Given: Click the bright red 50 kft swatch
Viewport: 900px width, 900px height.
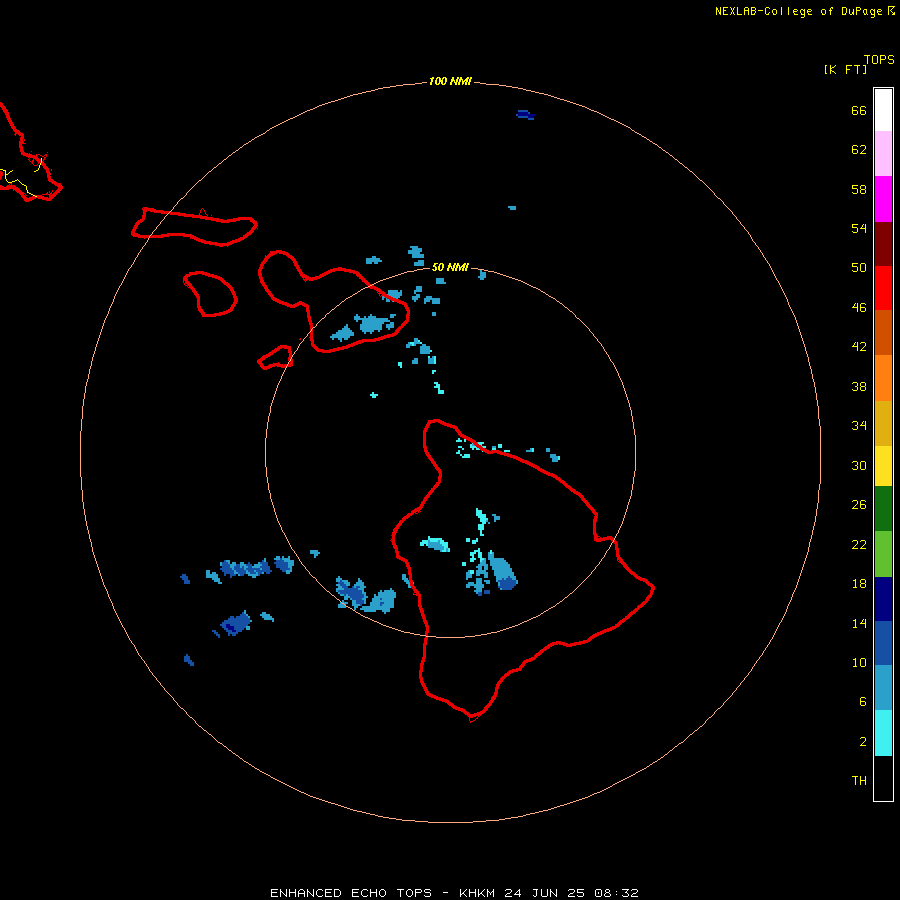Looking at the screenshot, I should tap(883, 288).
